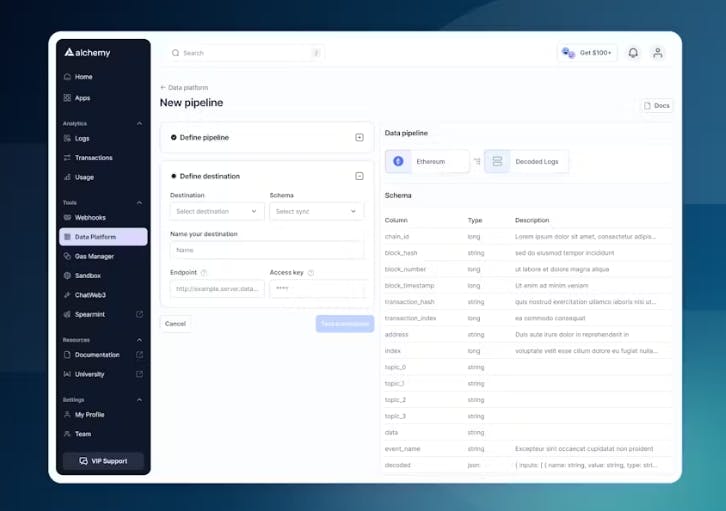Collapse the Tools section

point(139,203)
